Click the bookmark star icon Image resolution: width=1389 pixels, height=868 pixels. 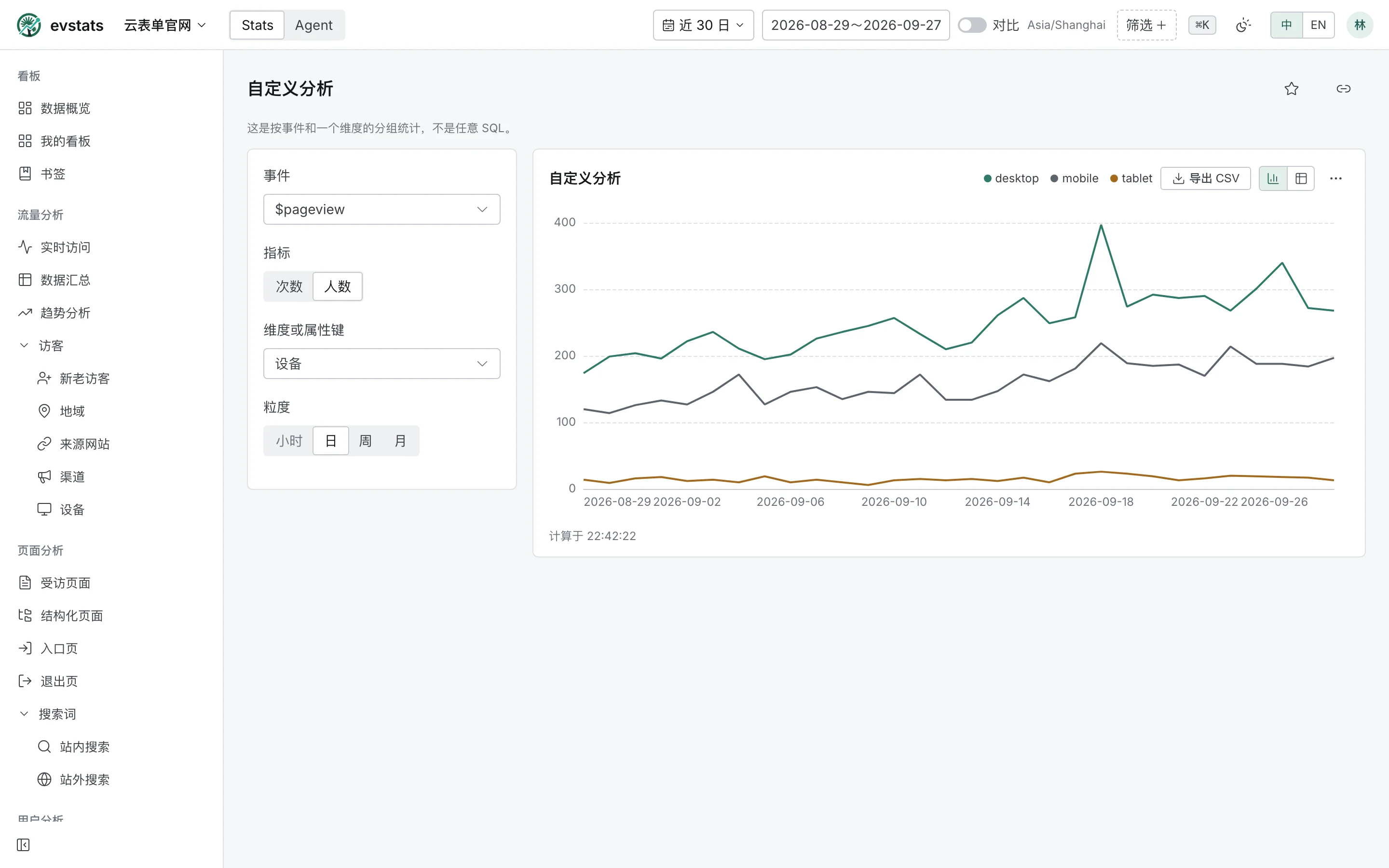[x=1292, y=88]
